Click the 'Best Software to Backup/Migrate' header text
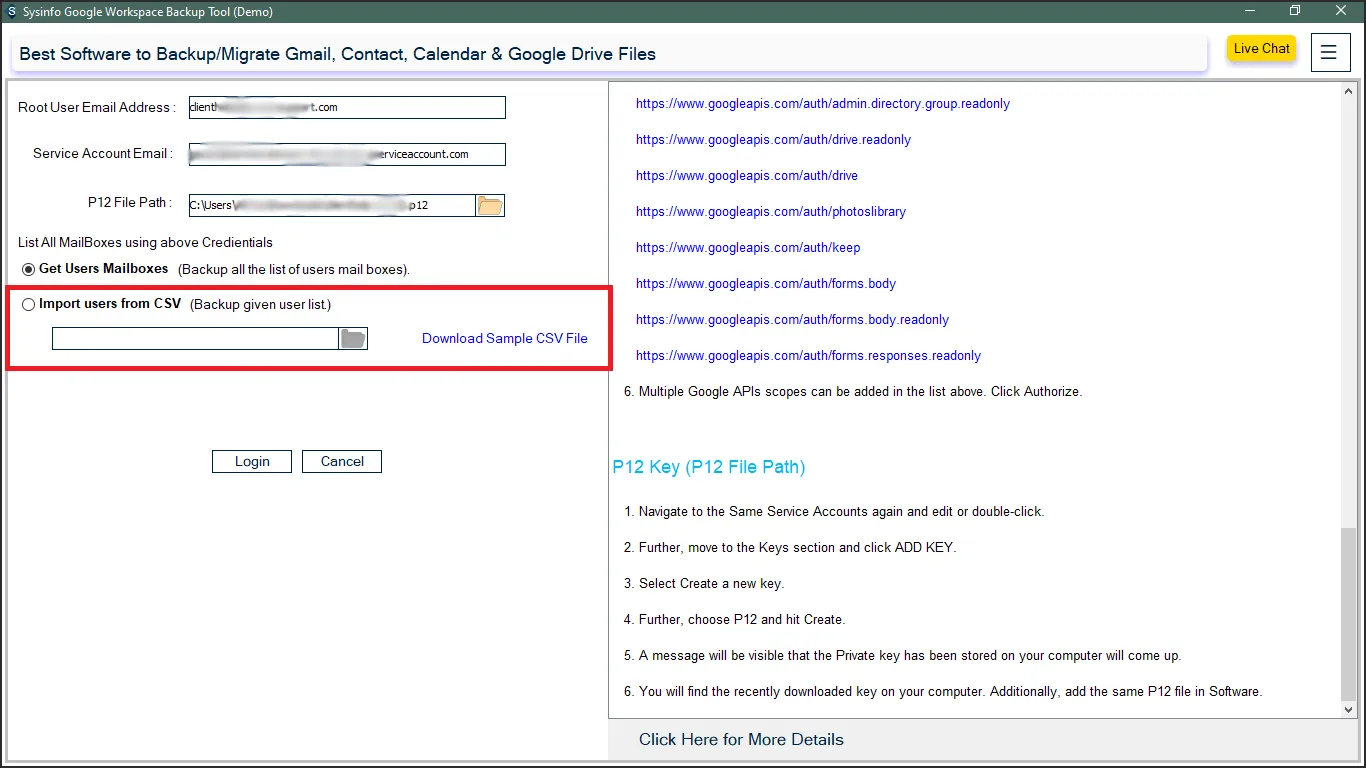Screen dimensions: 1366x768 click(x=338, y=54)
